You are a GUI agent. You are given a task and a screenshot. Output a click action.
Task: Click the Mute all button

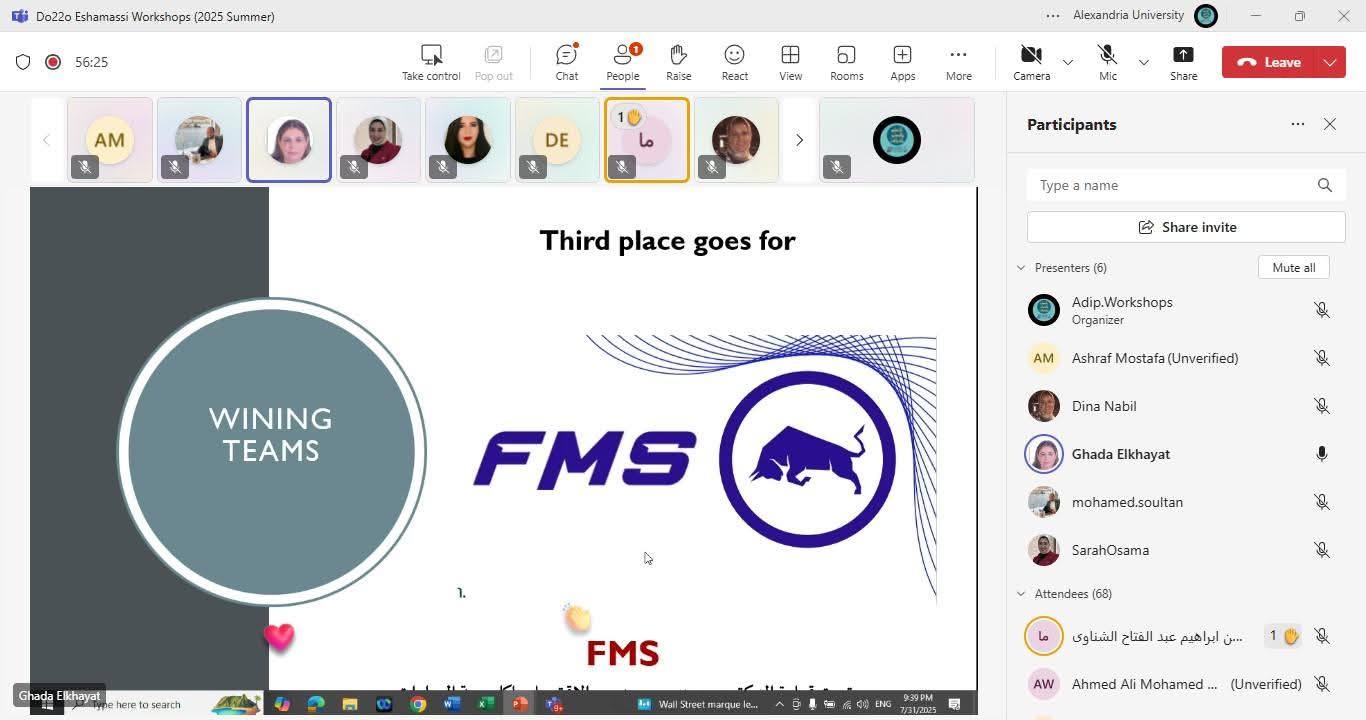1293,268
